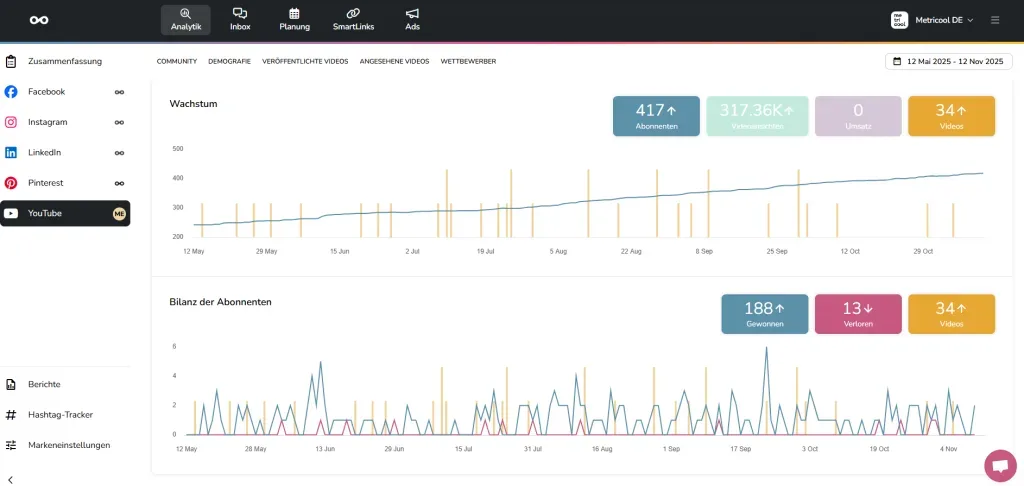1024x486 pixels.
Task: Collapse the left sidebar with the arrow
Action: click(11, 480)
